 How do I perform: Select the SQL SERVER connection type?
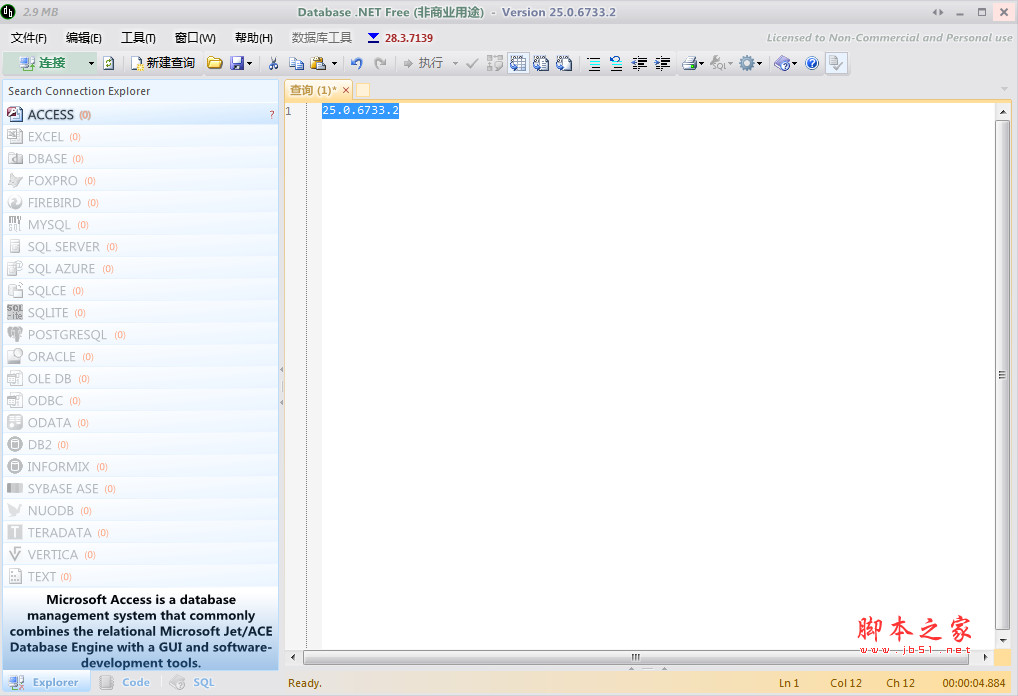pos(141,247)
